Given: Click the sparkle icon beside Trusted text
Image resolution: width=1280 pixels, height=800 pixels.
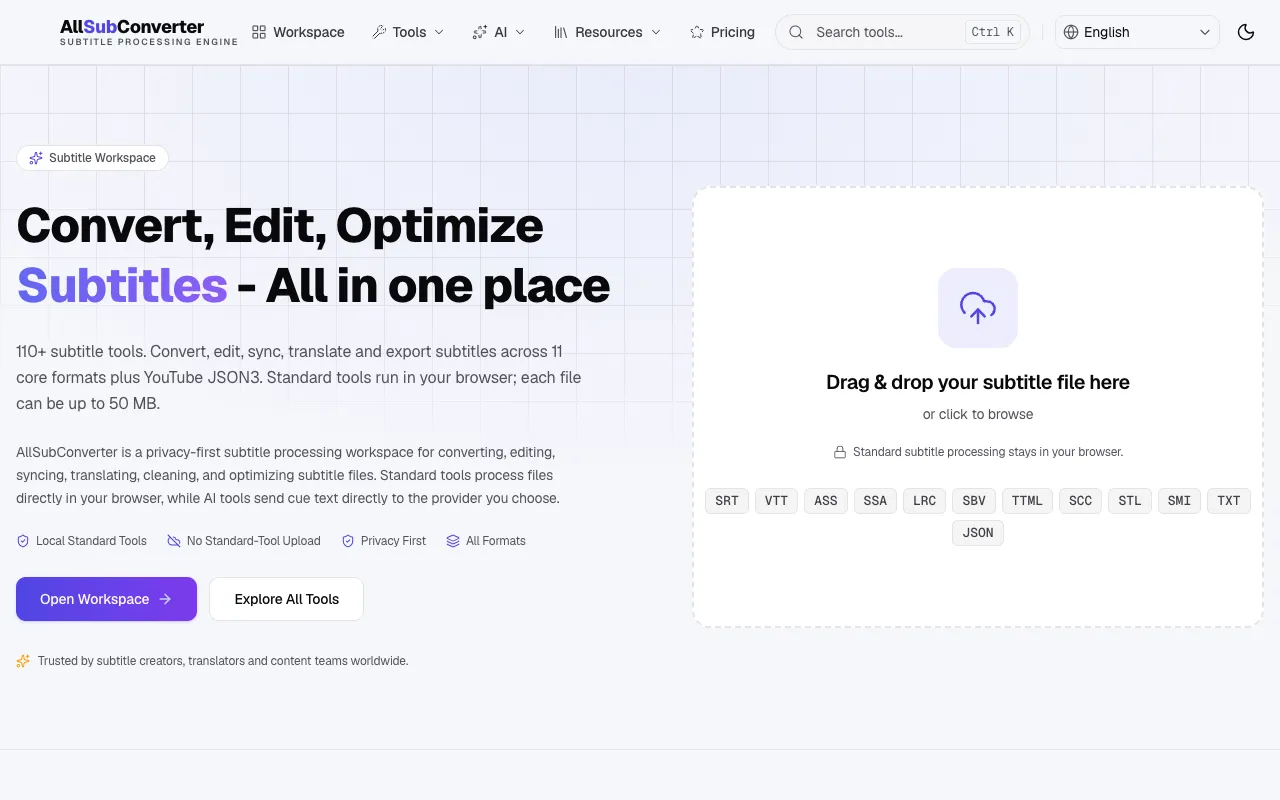Looking at the screenshot, I should click(23, 661).
